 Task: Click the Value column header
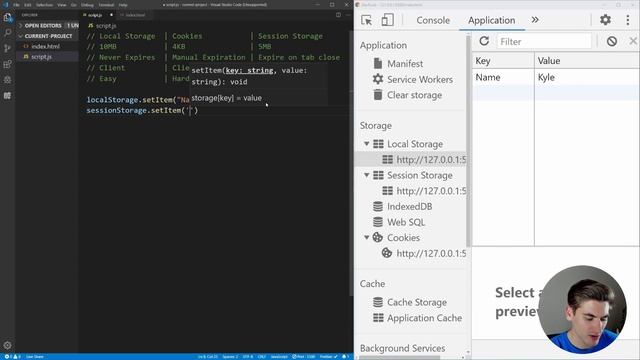(587, 61)
